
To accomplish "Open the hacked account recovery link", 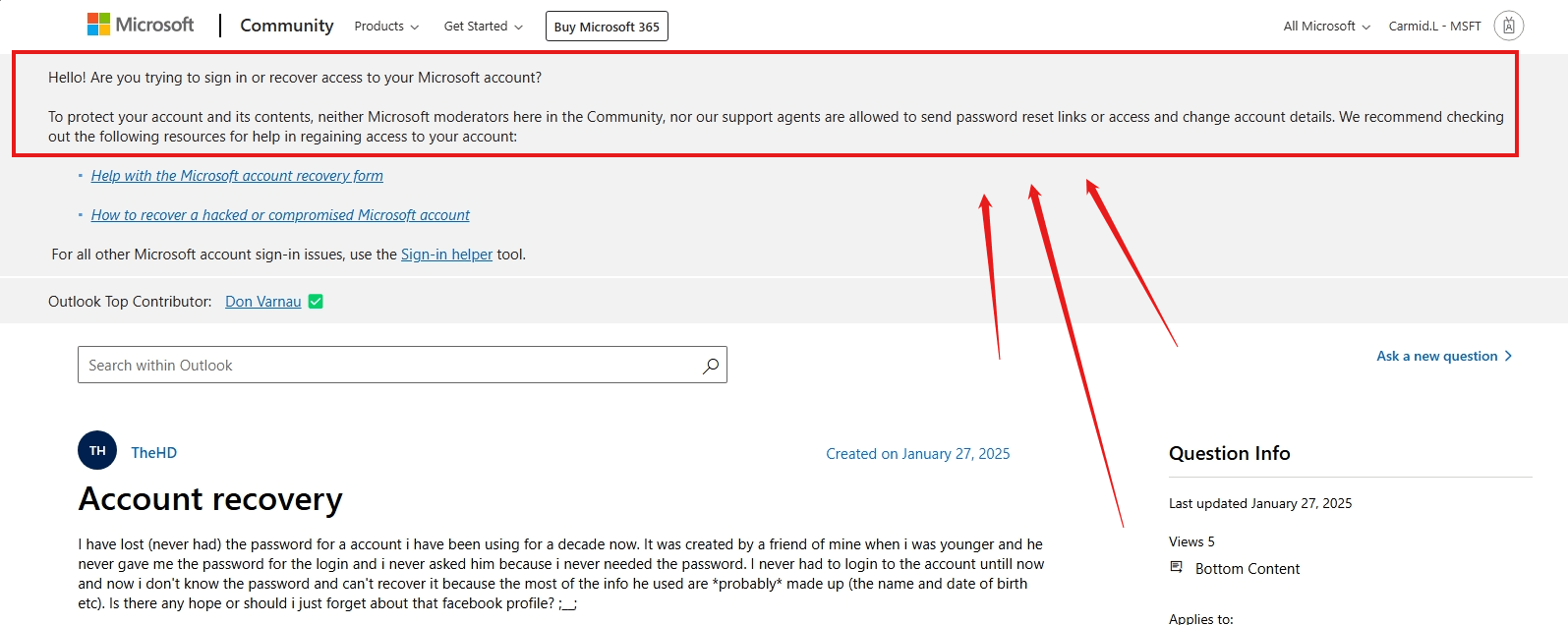I will tap(279, 214).
